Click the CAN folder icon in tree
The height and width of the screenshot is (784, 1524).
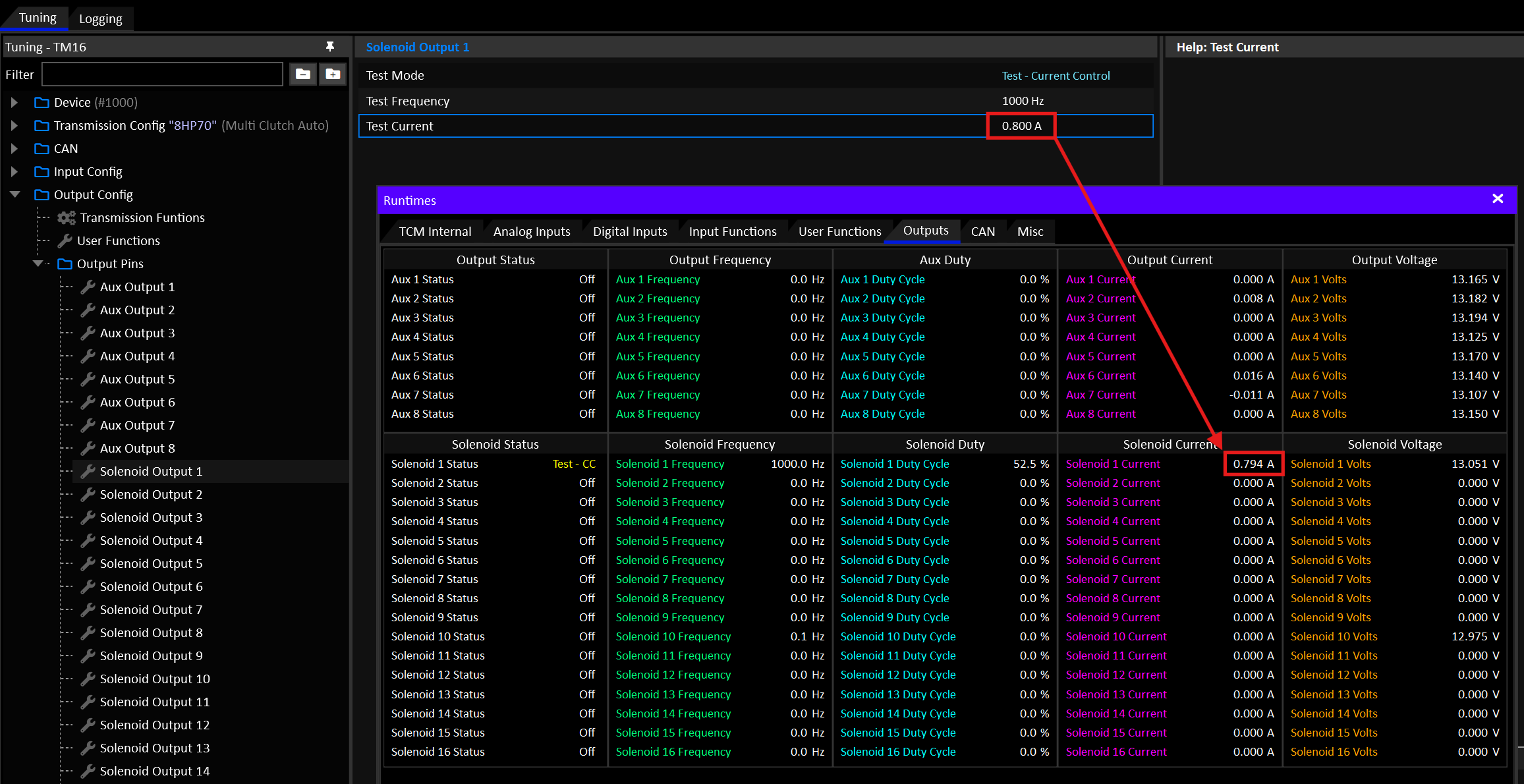point(42,148)
